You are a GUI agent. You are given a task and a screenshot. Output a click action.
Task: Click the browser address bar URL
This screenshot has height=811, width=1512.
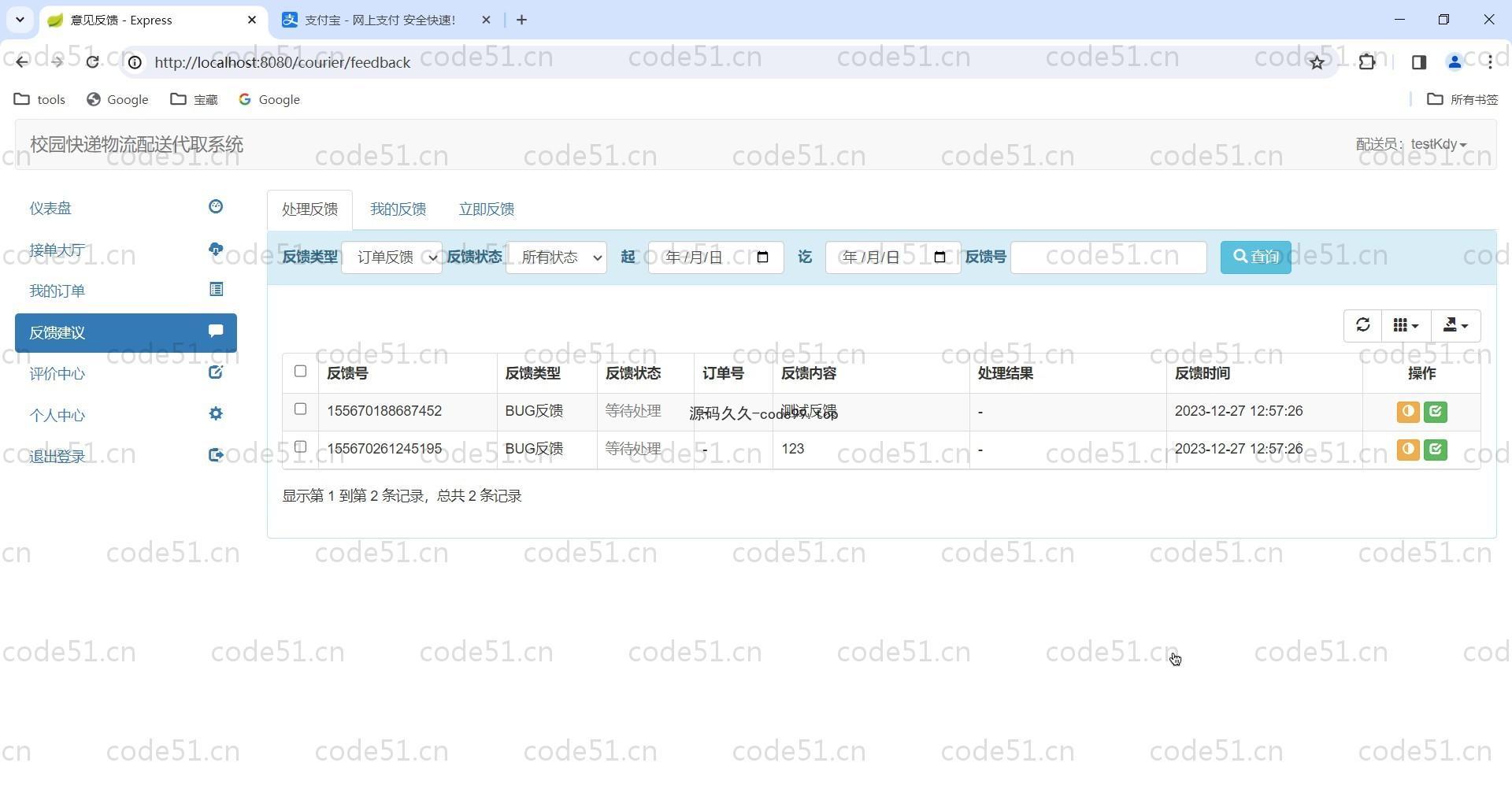282,62
